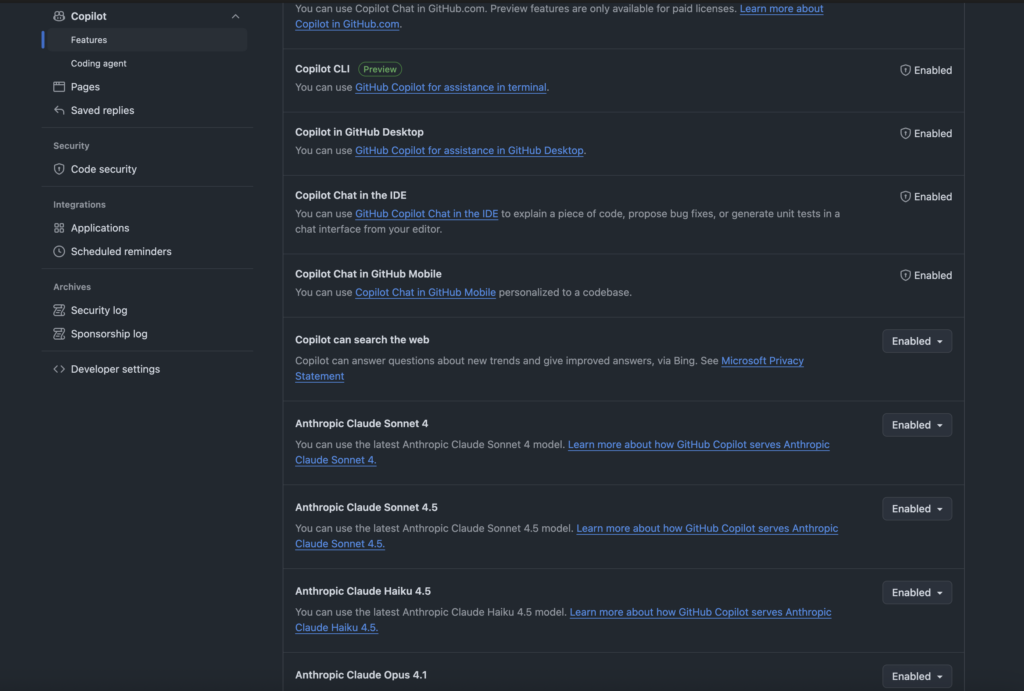Click the Sponsorship log icon
Viewport: 1024px width, 691px height.
tap(59, 334)
